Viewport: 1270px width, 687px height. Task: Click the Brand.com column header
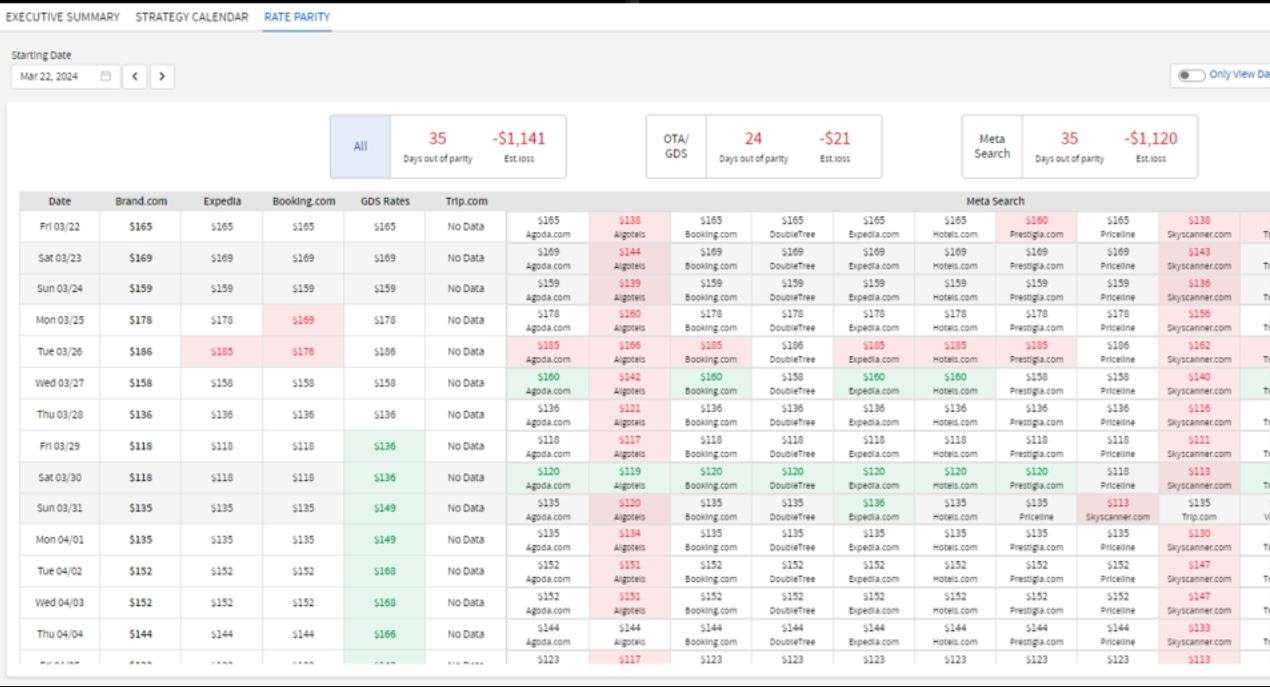pyautogui.click(x=140, y=201)
